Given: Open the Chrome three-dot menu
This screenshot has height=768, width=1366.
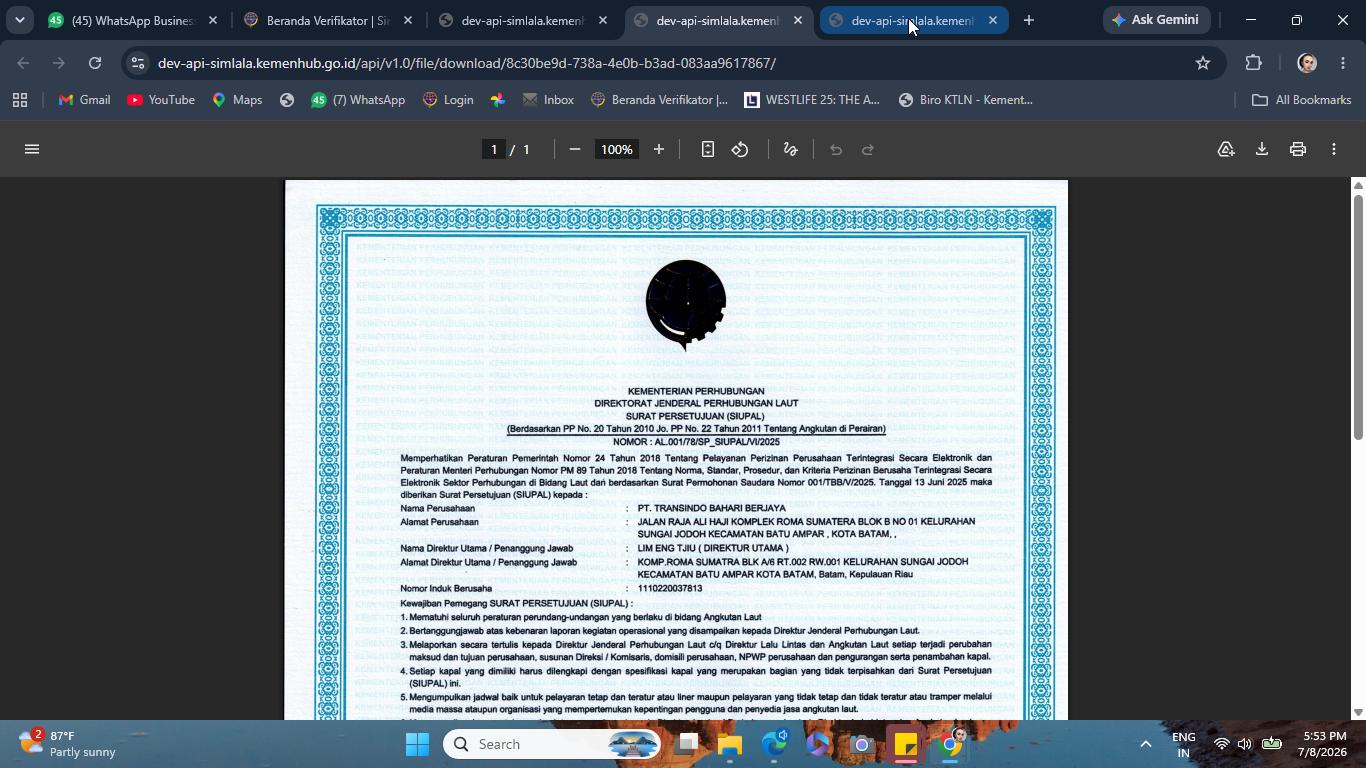Looking at the screenshot, I should coord(1342,63).
